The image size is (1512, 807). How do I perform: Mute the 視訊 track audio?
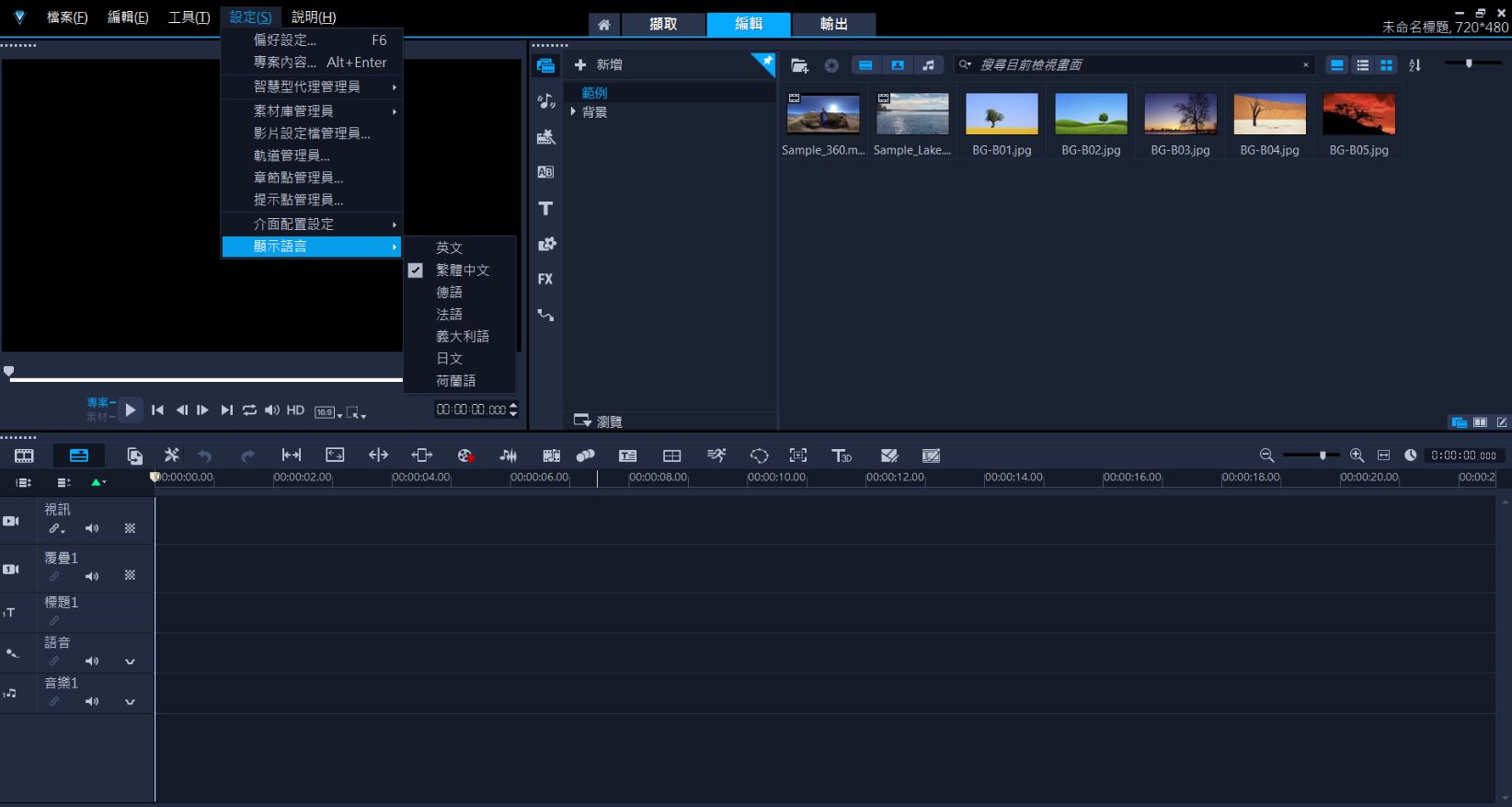[92, 528]
